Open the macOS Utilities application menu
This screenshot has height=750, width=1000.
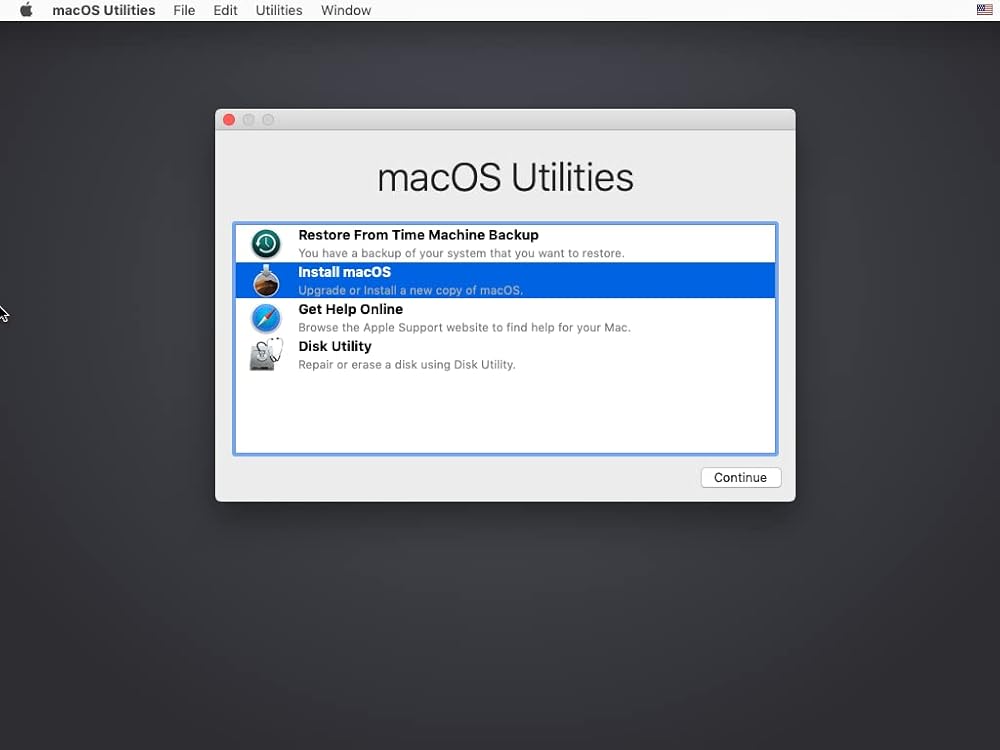103,10
